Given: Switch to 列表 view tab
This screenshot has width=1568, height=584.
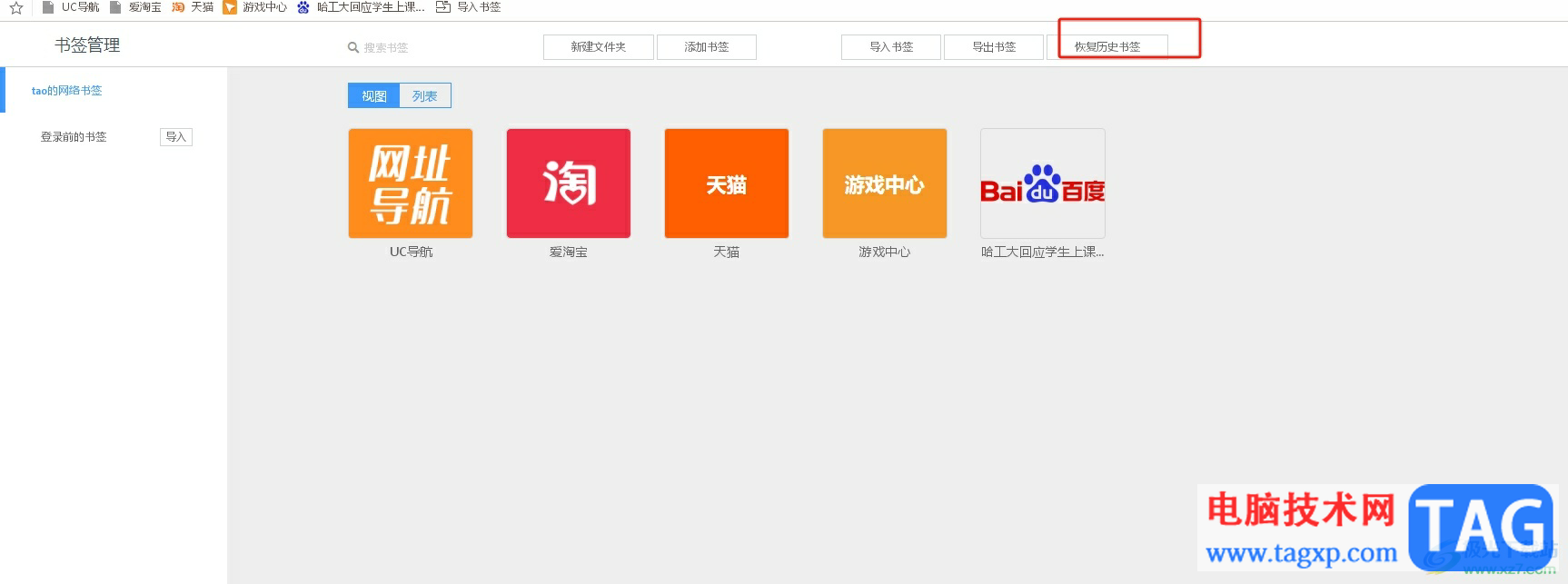Looking at the screenshot, I should 425,95.
